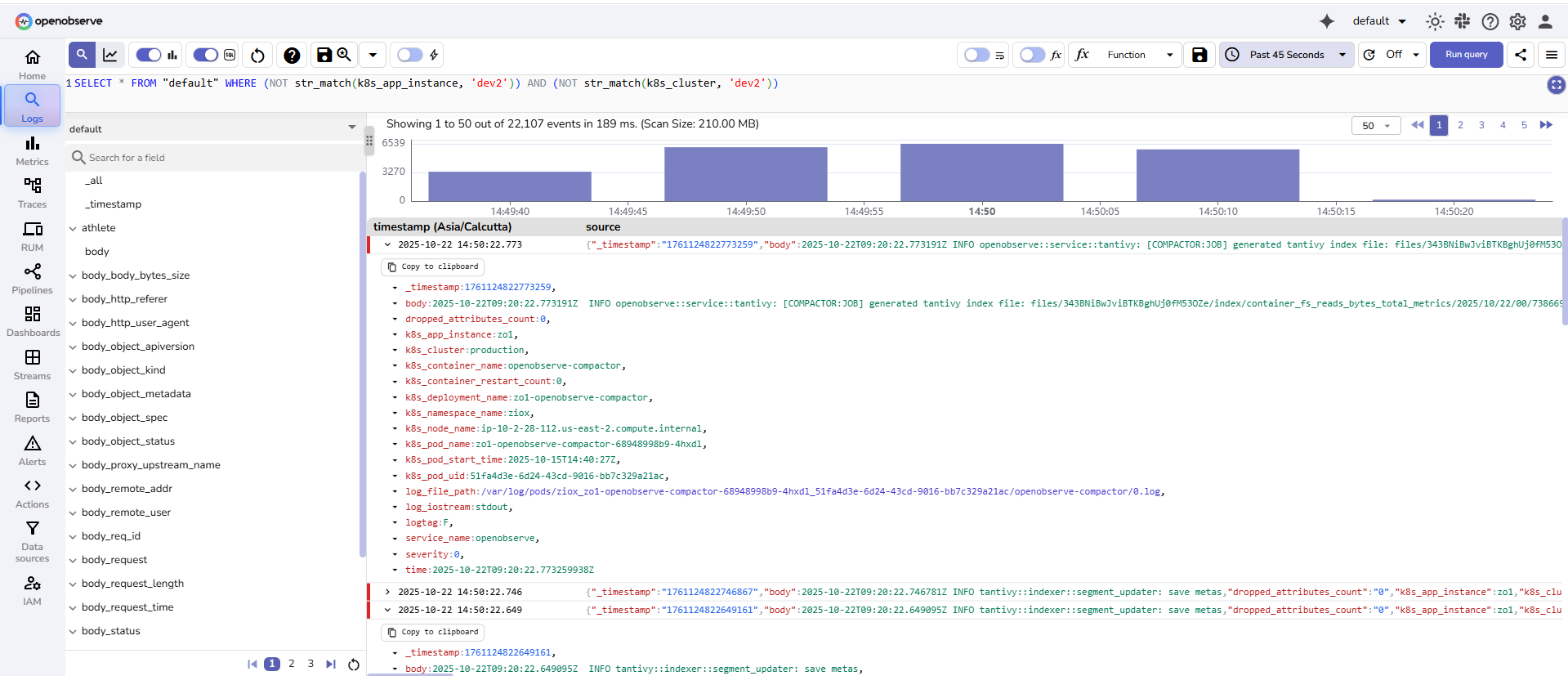Go to results page 3
This screenshot has height=676, width=1568.
[x=1481, y=125]
